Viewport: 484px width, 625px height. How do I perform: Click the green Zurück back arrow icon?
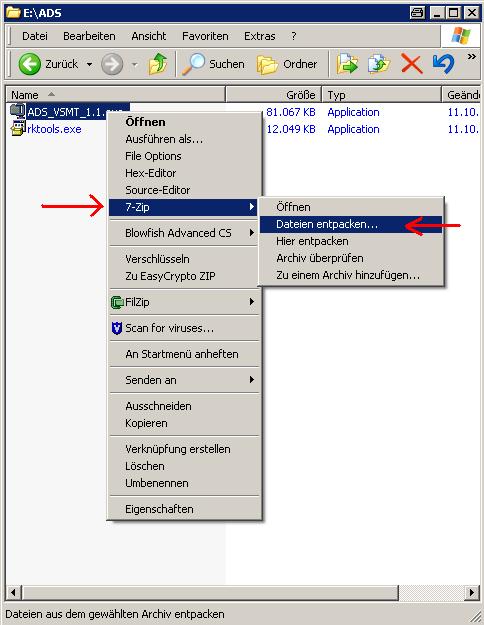pyautogui.click(x=30, y=64)
